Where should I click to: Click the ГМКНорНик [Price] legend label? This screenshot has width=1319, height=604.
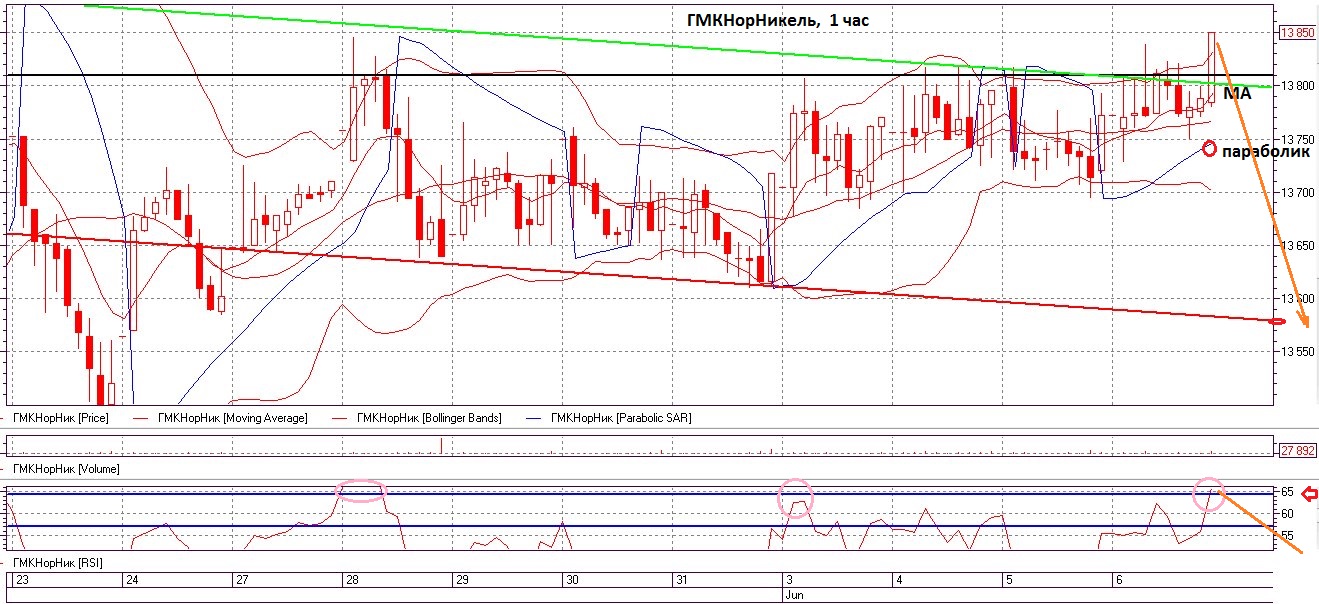point(60,417)
